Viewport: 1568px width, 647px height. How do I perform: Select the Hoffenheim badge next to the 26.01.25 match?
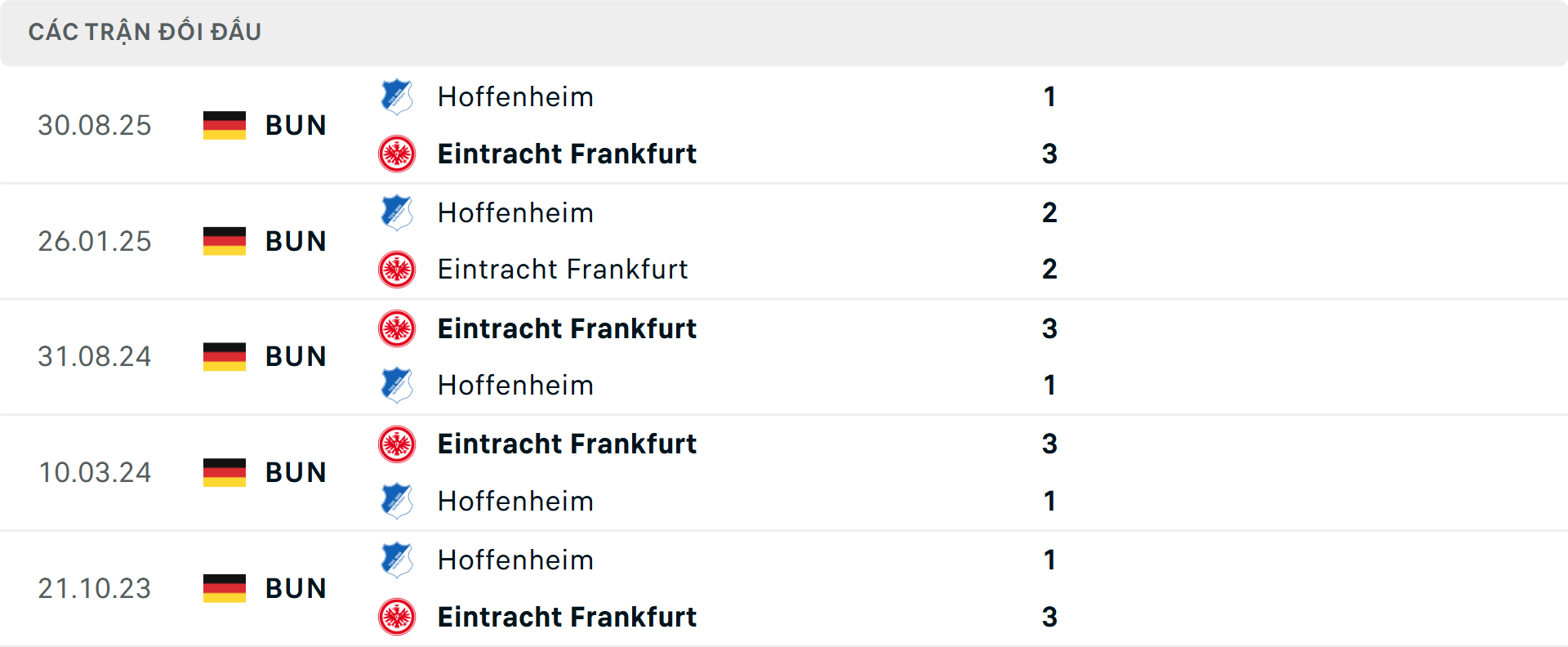click(x=398, y=212)
